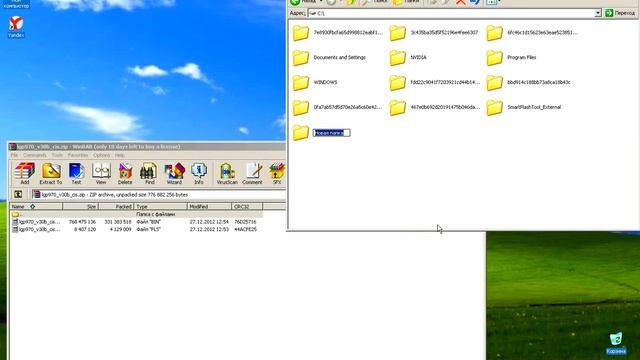640x360 pixels.
Task: Select the Documents and Settings folder
Action: point(329,58)
